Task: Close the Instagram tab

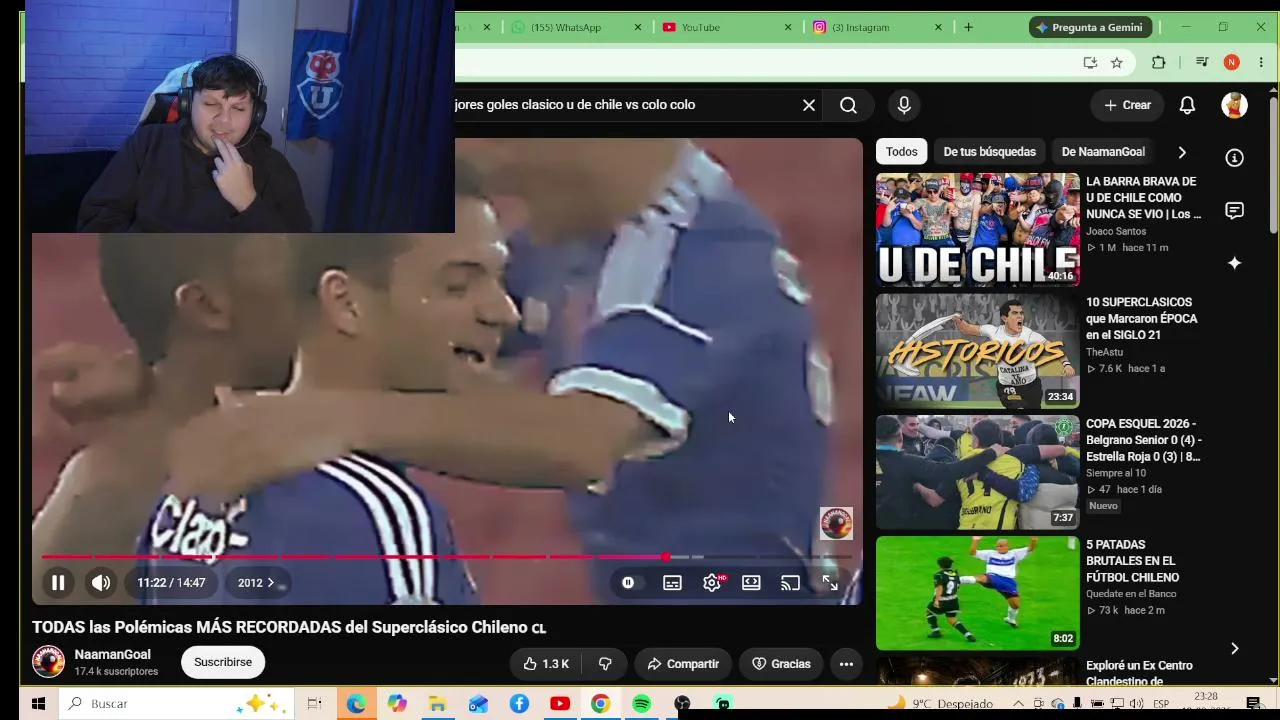Action: click(939, 27)
